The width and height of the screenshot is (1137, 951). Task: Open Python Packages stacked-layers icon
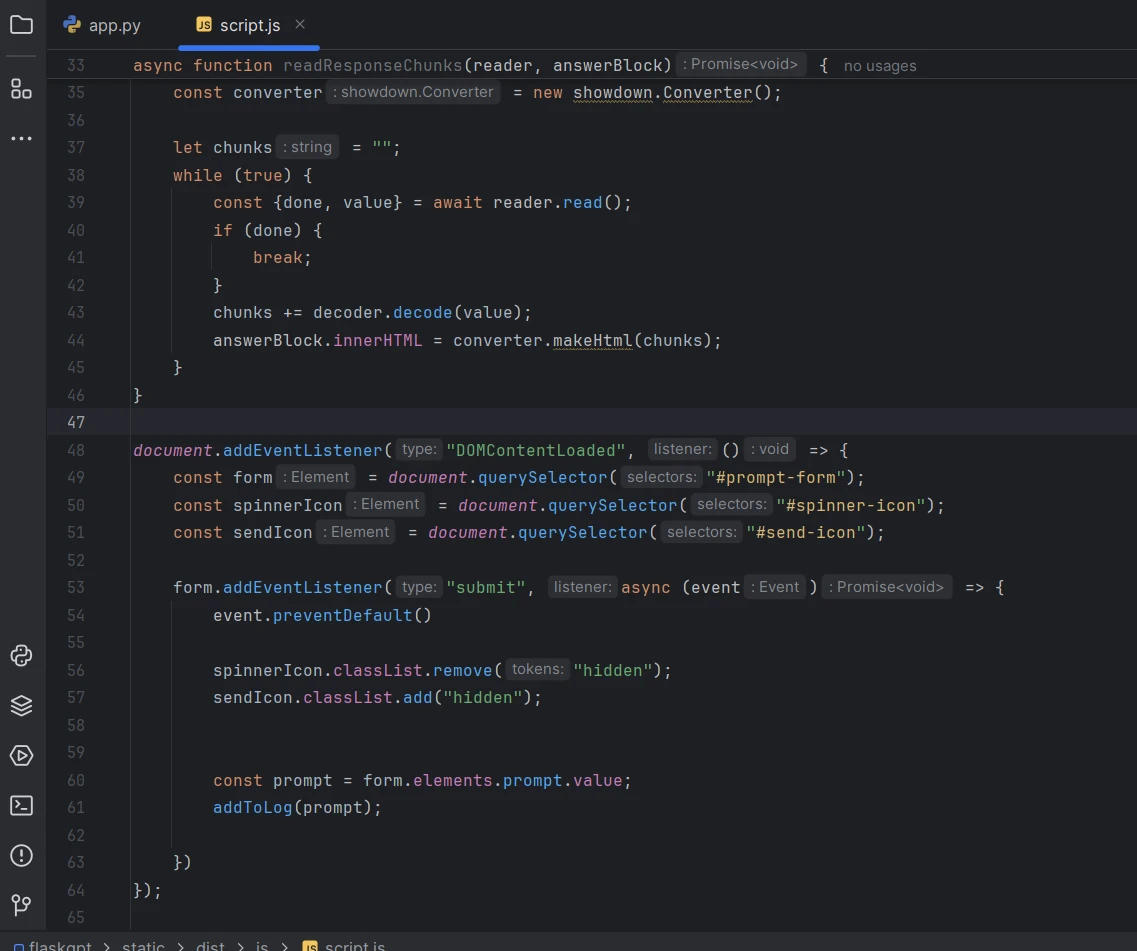coord(21,706)
